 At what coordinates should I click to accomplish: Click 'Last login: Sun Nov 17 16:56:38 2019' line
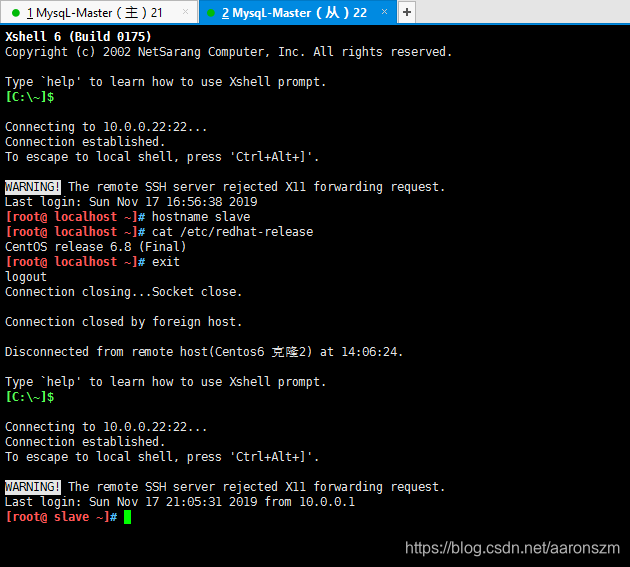131,202
